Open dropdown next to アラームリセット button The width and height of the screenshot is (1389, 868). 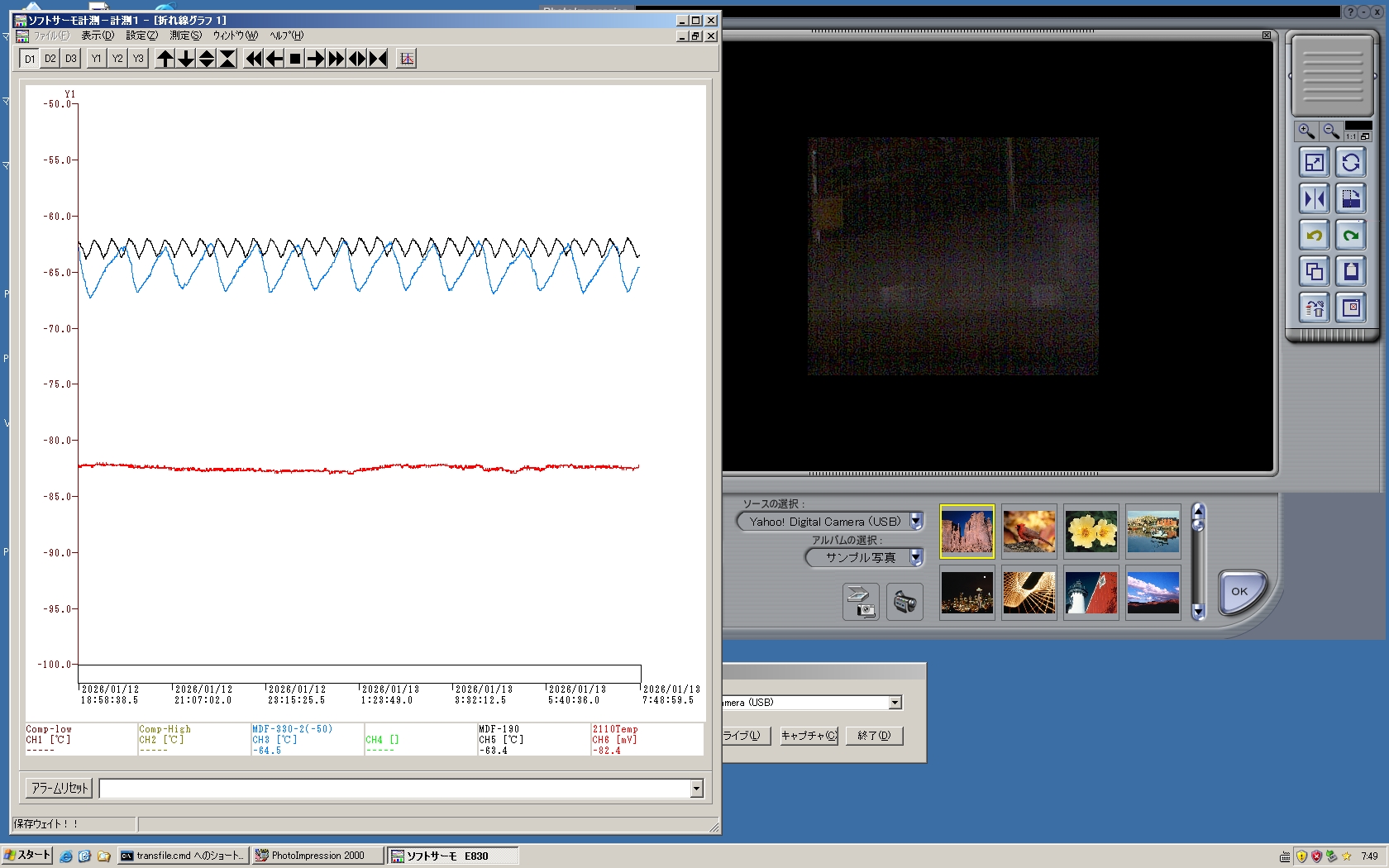click(x=696, y=789)
